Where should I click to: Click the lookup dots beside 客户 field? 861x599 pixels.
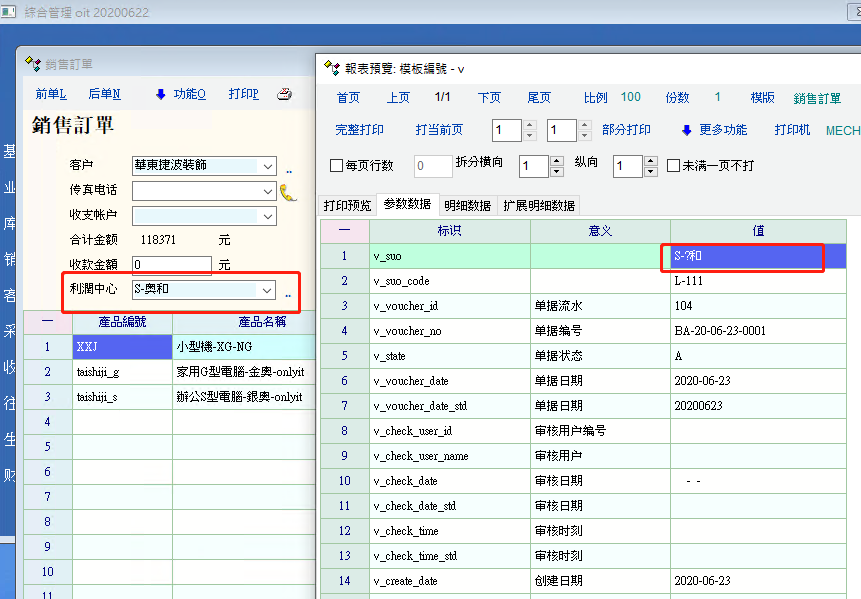pyautogui.click(x=289, y=171)
